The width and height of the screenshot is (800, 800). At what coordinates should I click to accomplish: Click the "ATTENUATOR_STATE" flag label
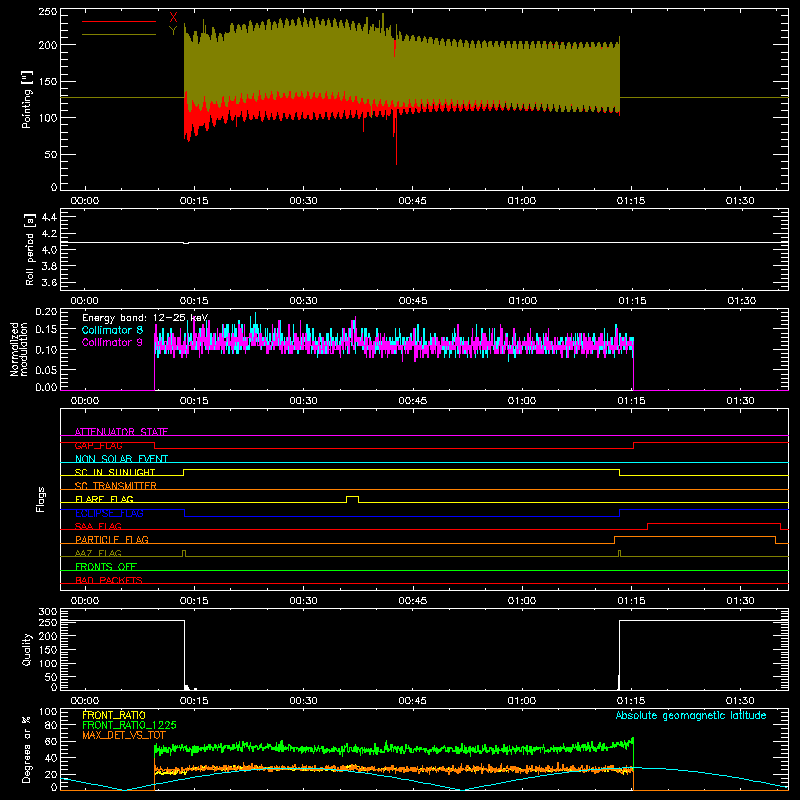pos(121,432)
